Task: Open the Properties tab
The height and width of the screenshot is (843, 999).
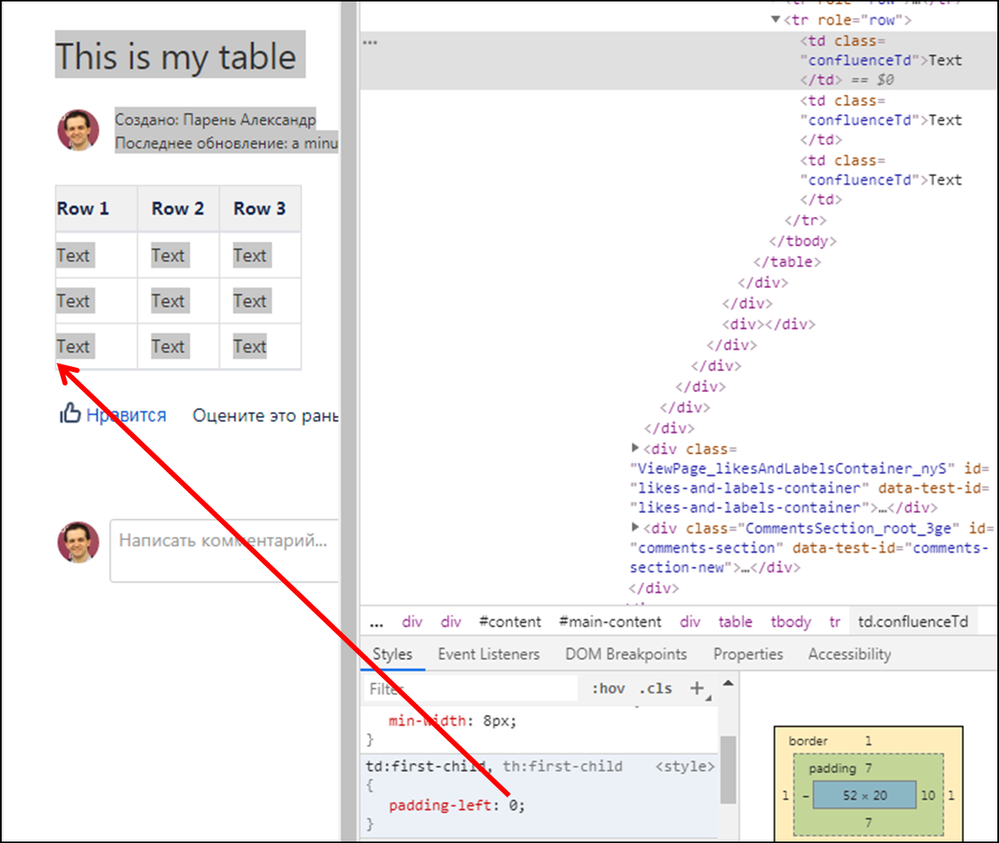Action: tap(748, 654)
